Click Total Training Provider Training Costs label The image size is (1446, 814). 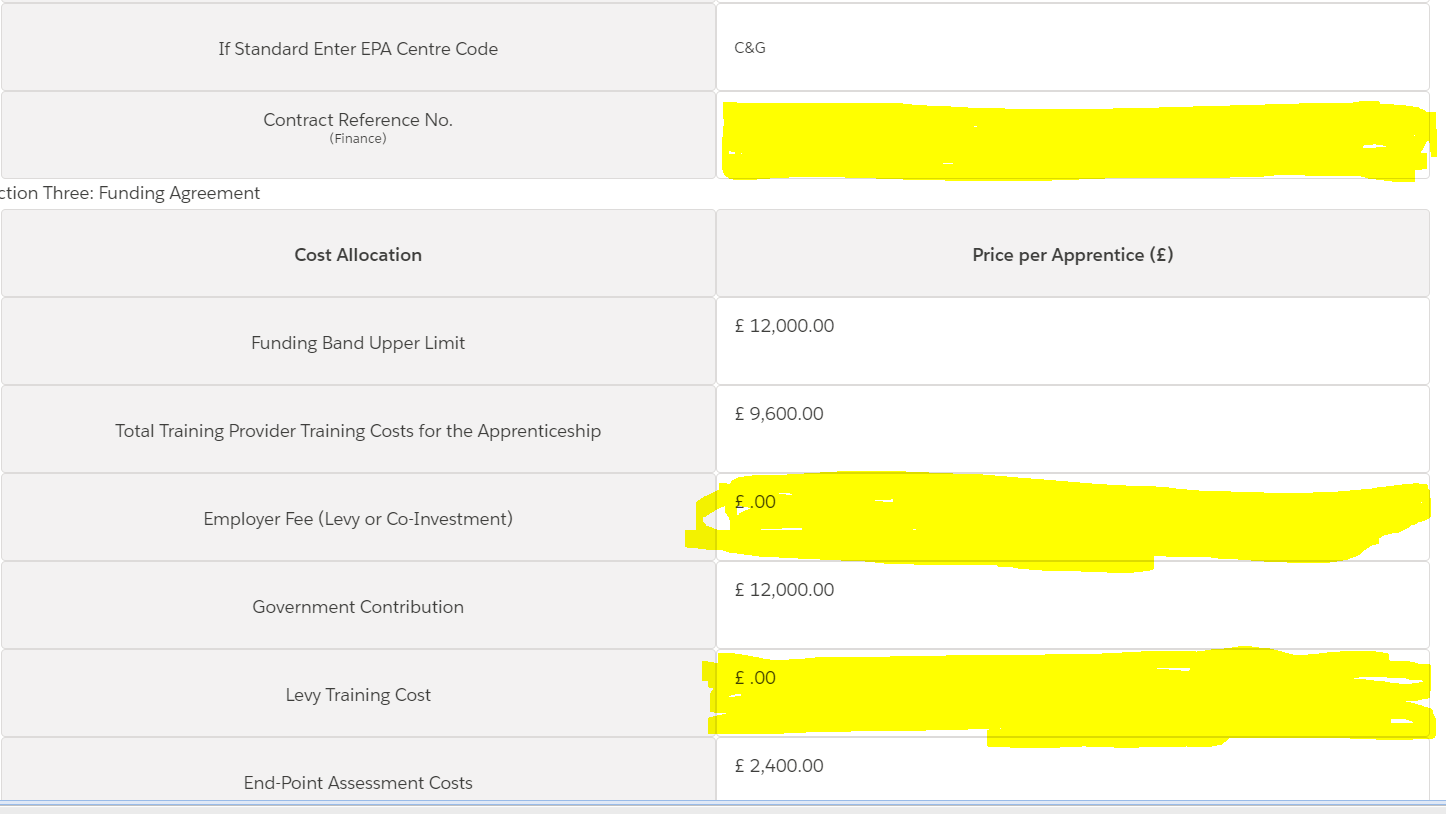click(358, 431)
